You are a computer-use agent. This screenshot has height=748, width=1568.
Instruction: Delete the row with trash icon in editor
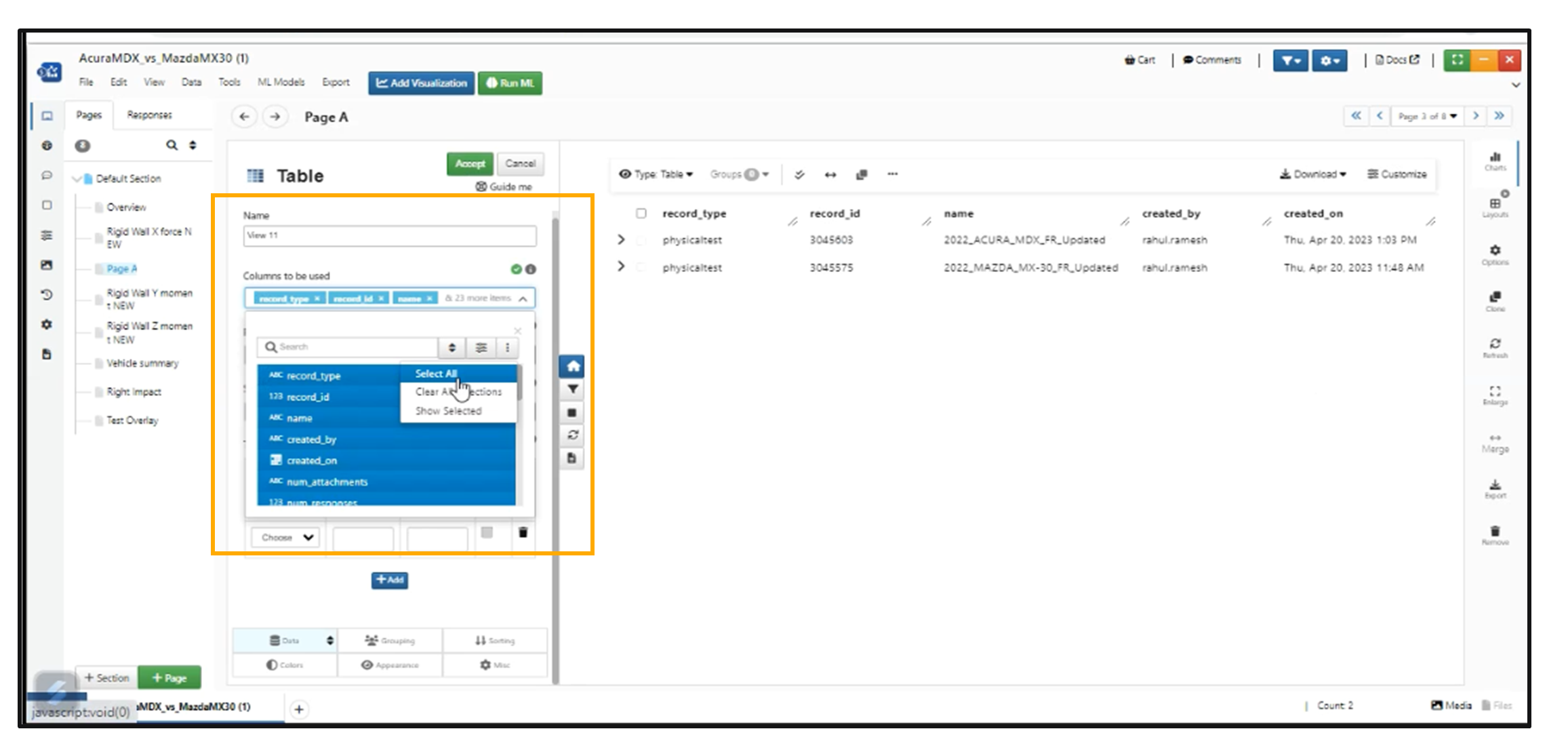(523, 532)
